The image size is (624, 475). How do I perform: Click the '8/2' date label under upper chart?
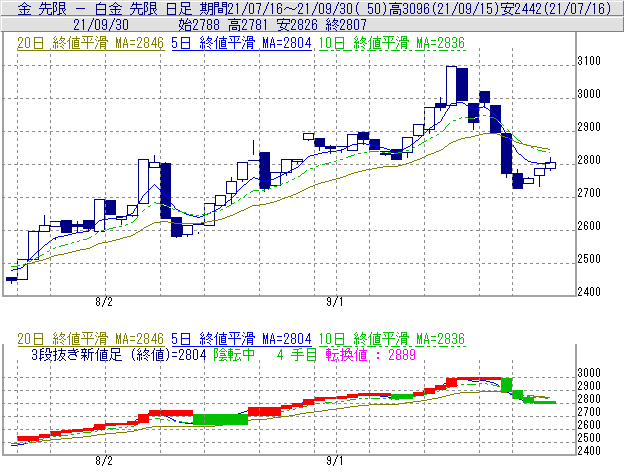point(104,302)
